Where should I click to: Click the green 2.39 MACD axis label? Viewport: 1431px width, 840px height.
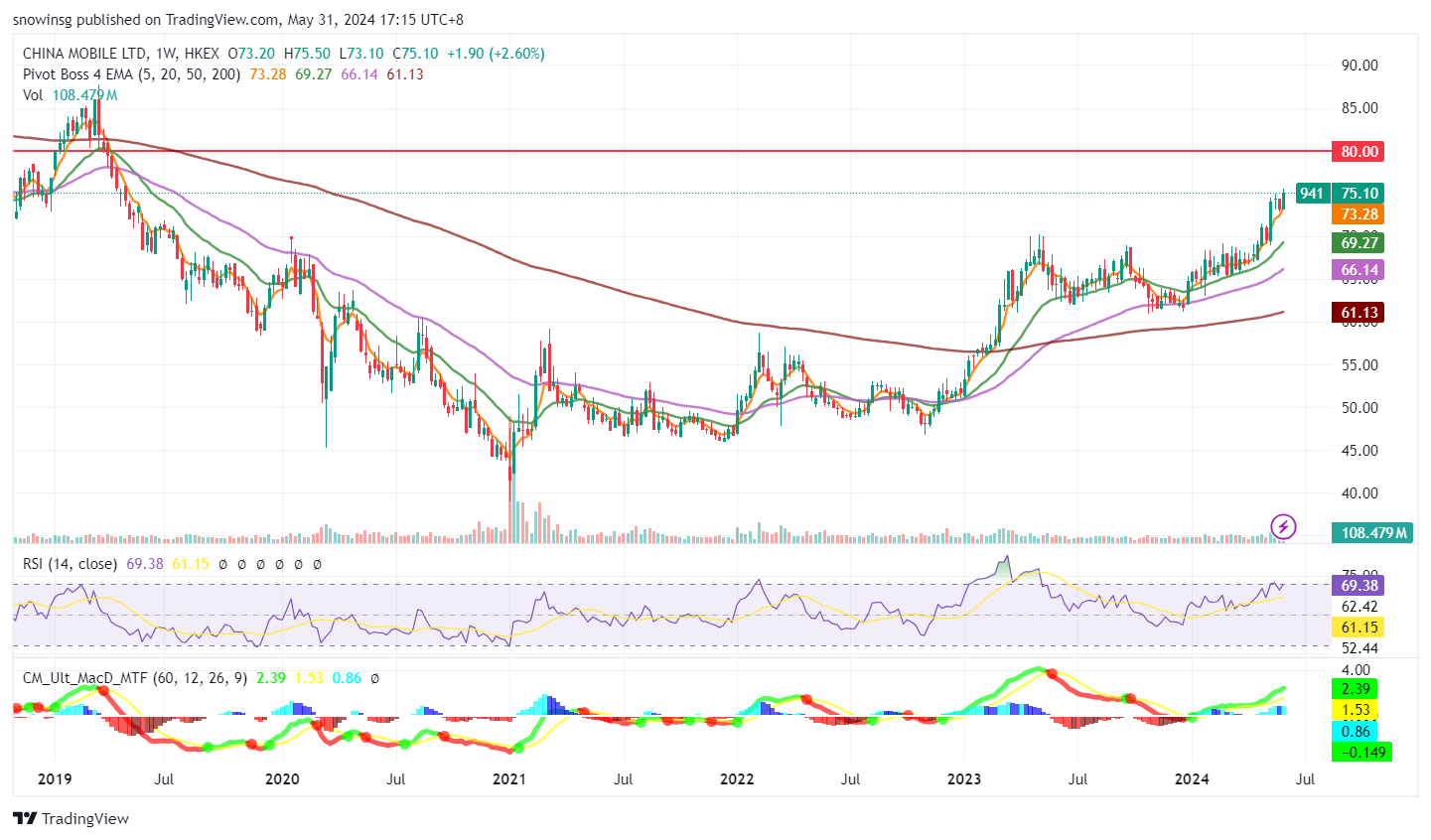pos(1356,689)
